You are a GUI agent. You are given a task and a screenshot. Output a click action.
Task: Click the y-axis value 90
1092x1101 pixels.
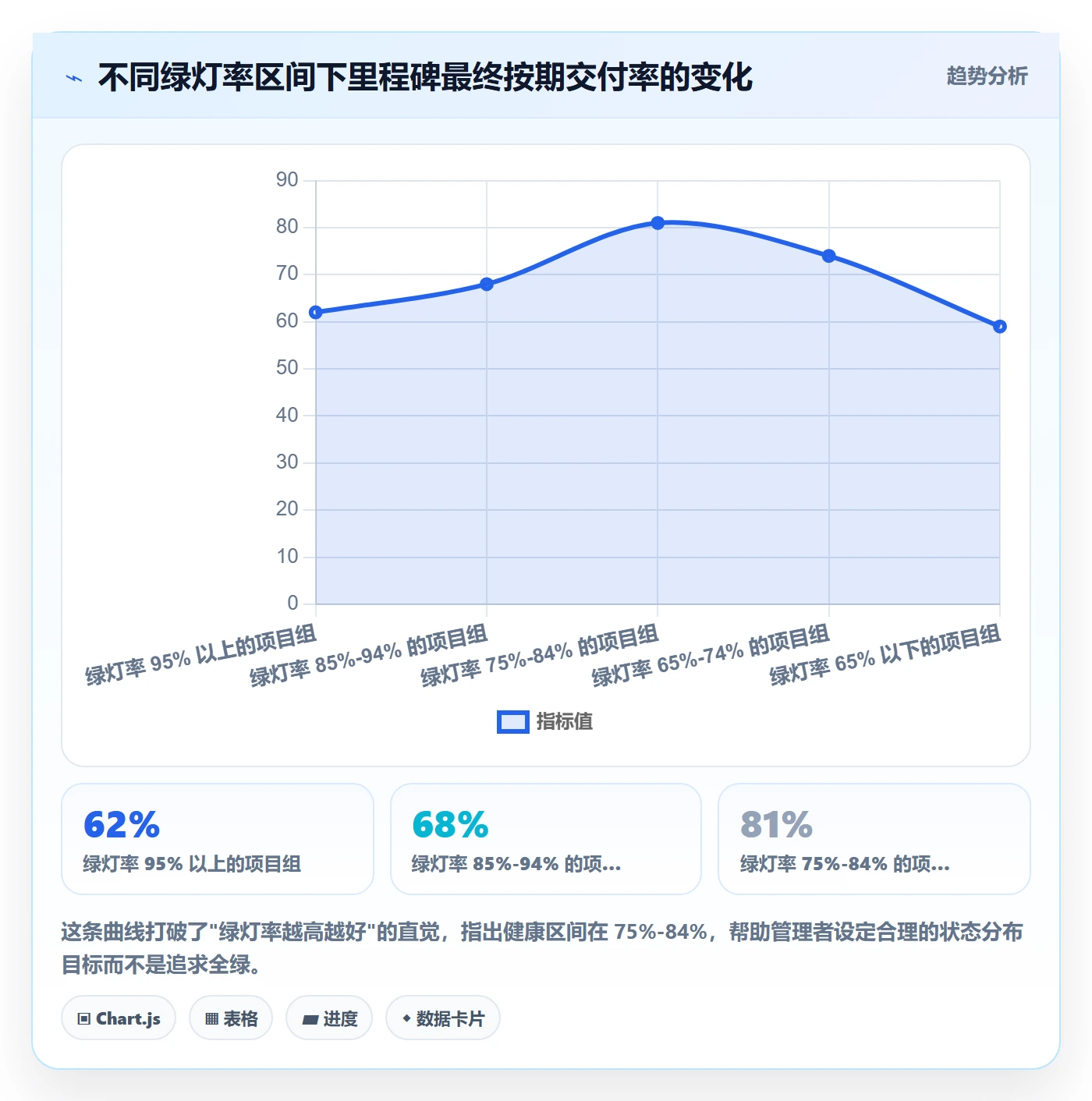click(287, 180)
